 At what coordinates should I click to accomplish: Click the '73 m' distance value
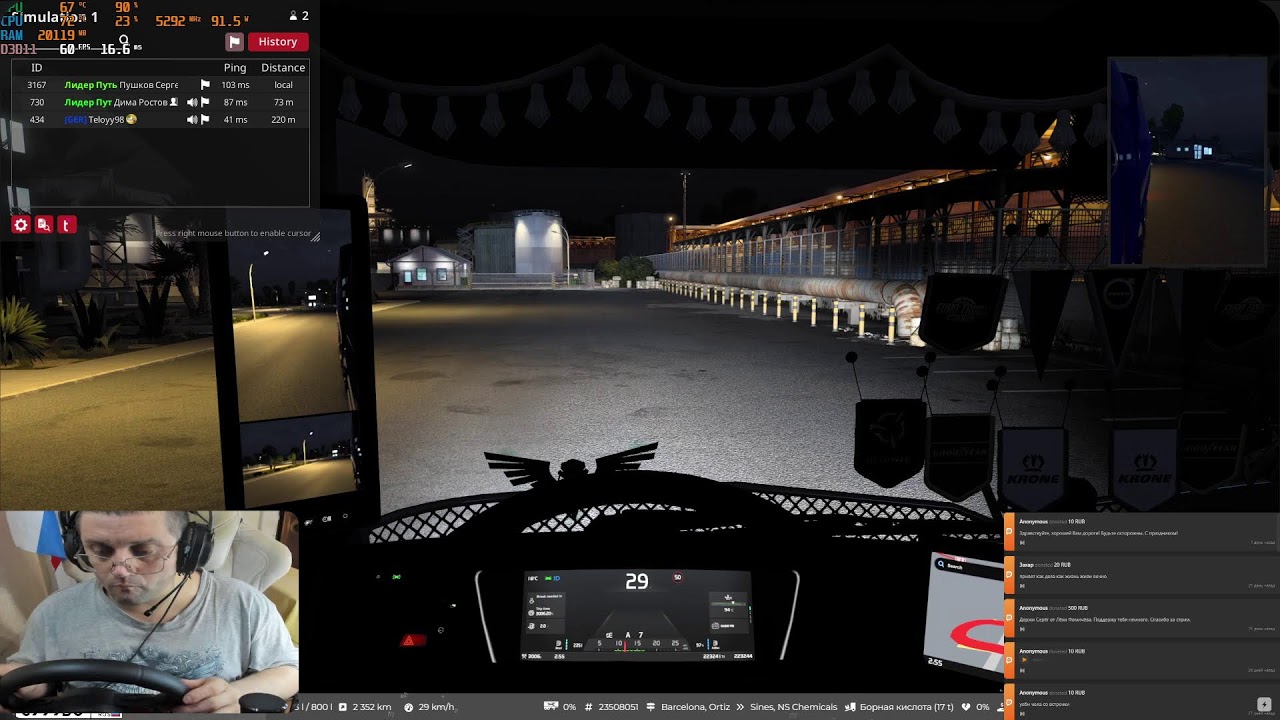point(283,102)
